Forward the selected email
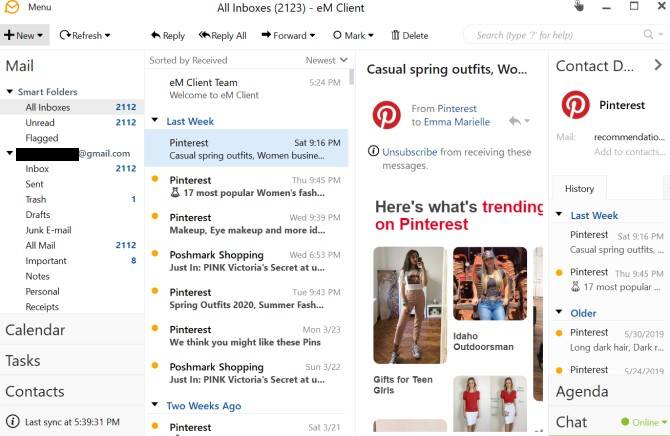Viewport: 670px width, 436px height. tap(284, 35)
